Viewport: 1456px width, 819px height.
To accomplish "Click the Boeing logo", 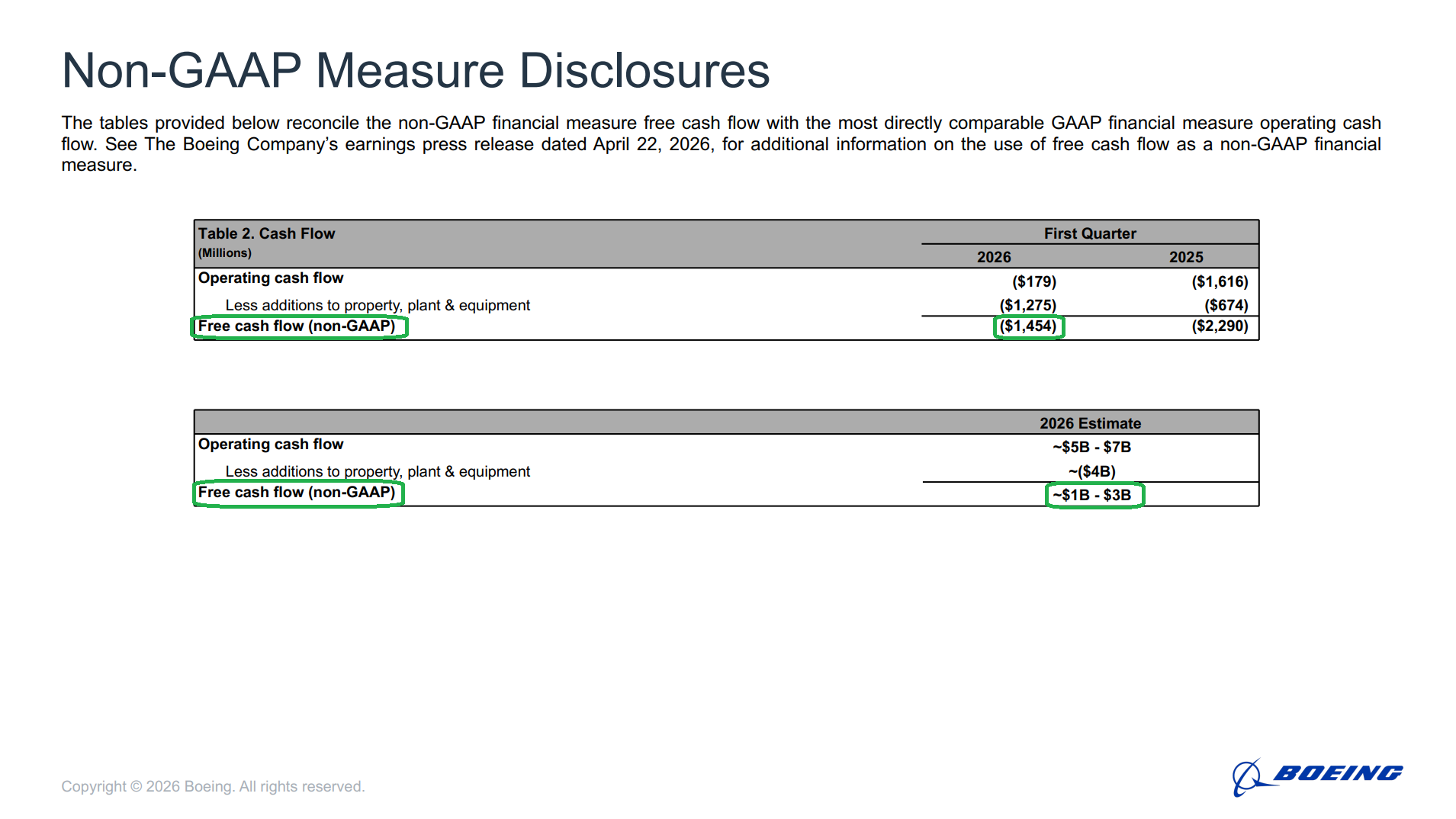I will [x=1317, y=776].
